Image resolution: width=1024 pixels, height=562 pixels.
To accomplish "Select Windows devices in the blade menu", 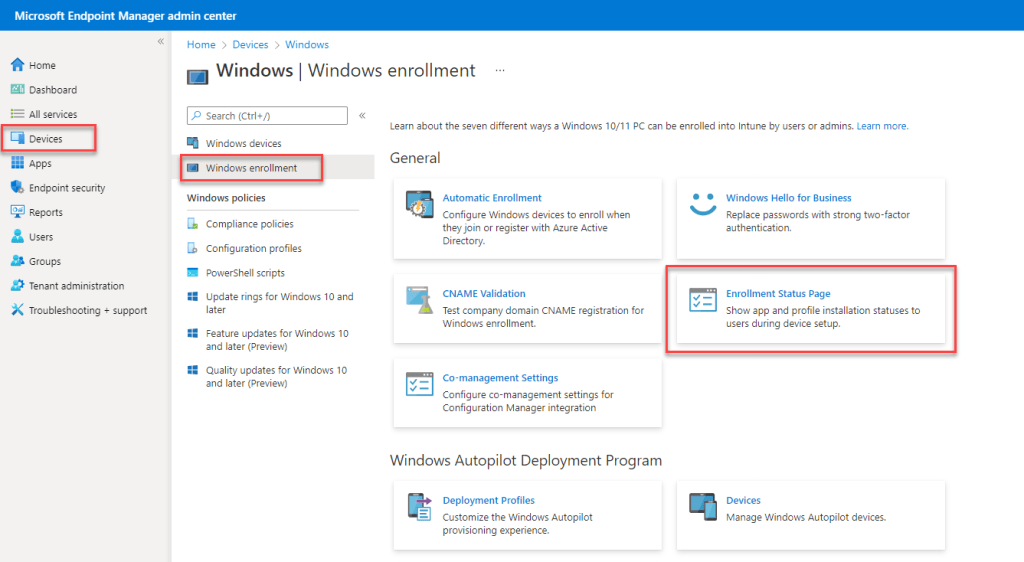I will click(x=243, y=144).
